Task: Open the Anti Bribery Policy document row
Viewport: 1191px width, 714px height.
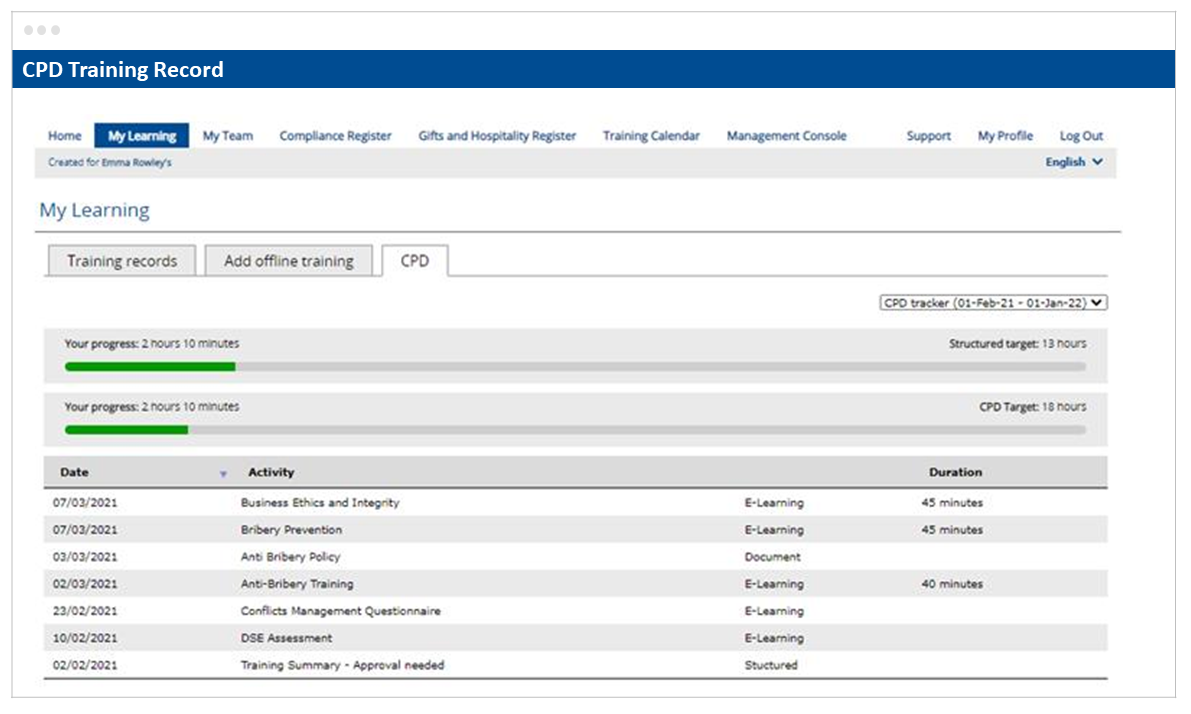Action: pyautogui.click(x=575, y=557)
